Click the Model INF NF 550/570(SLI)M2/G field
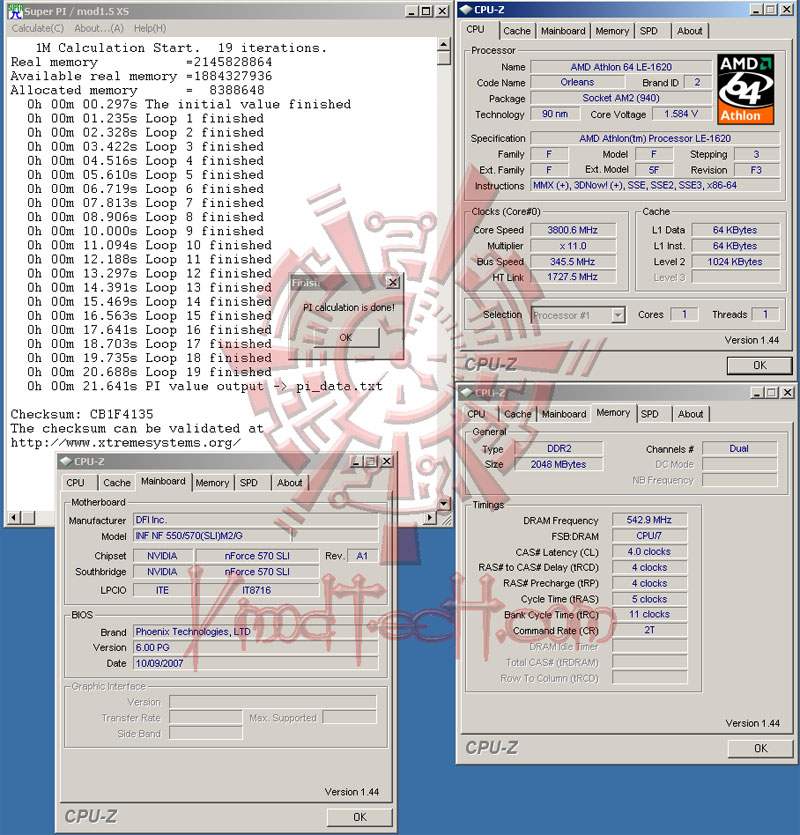 point(255,536)
